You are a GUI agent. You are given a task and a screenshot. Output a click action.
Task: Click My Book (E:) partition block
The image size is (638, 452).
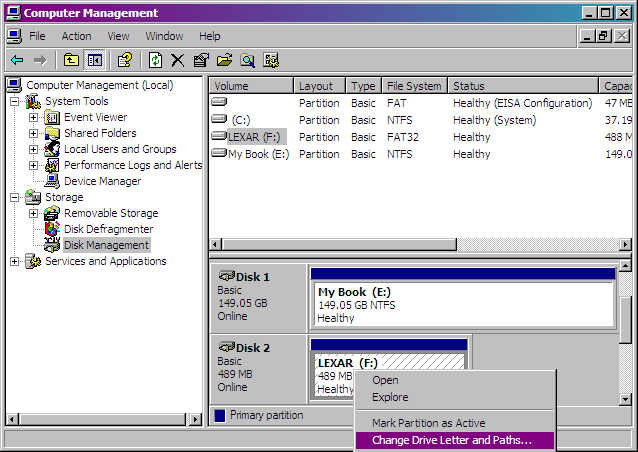click(x=463, y=298)
